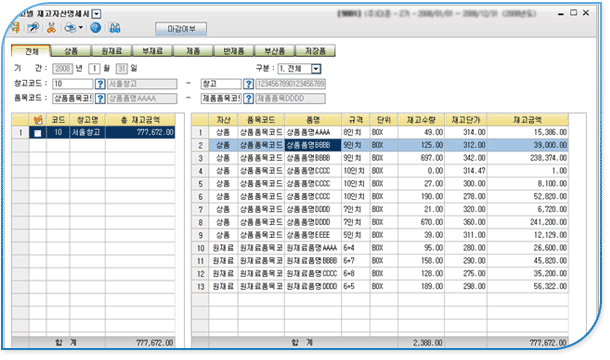The width and height of the screenshot is (610, 360).
Task: Click the 마감여부 button
Action: pos(181,29)
